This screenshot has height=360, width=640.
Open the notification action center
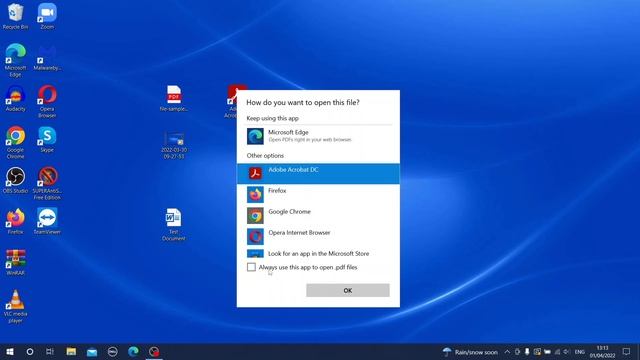[627, 352]
